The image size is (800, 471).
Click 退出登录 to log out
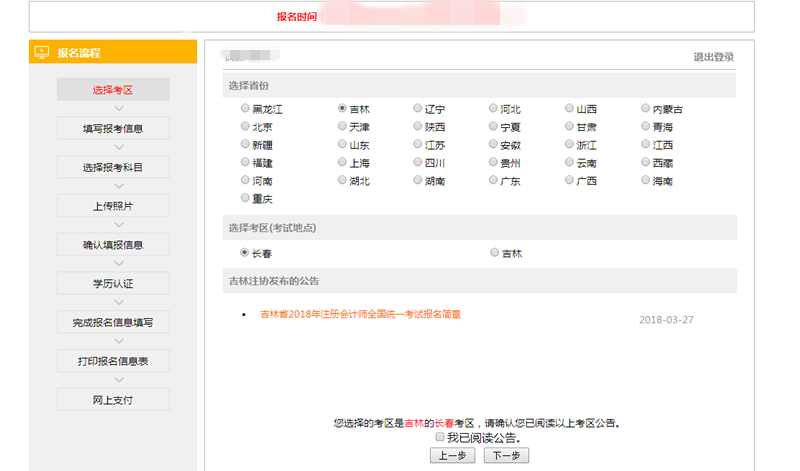click(x=713, y=57)
